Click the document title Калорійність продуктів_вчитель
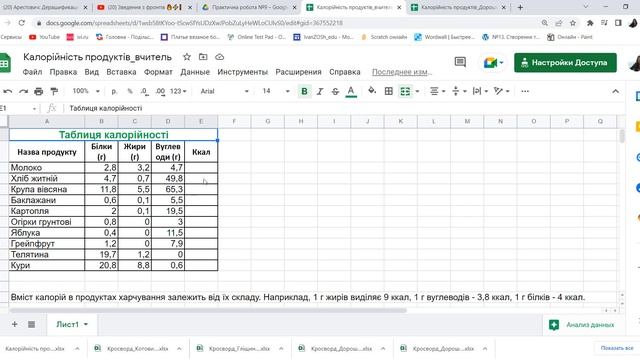Viewport: 640px width, 360px height. pyautogui.click(x=97, y=57)
